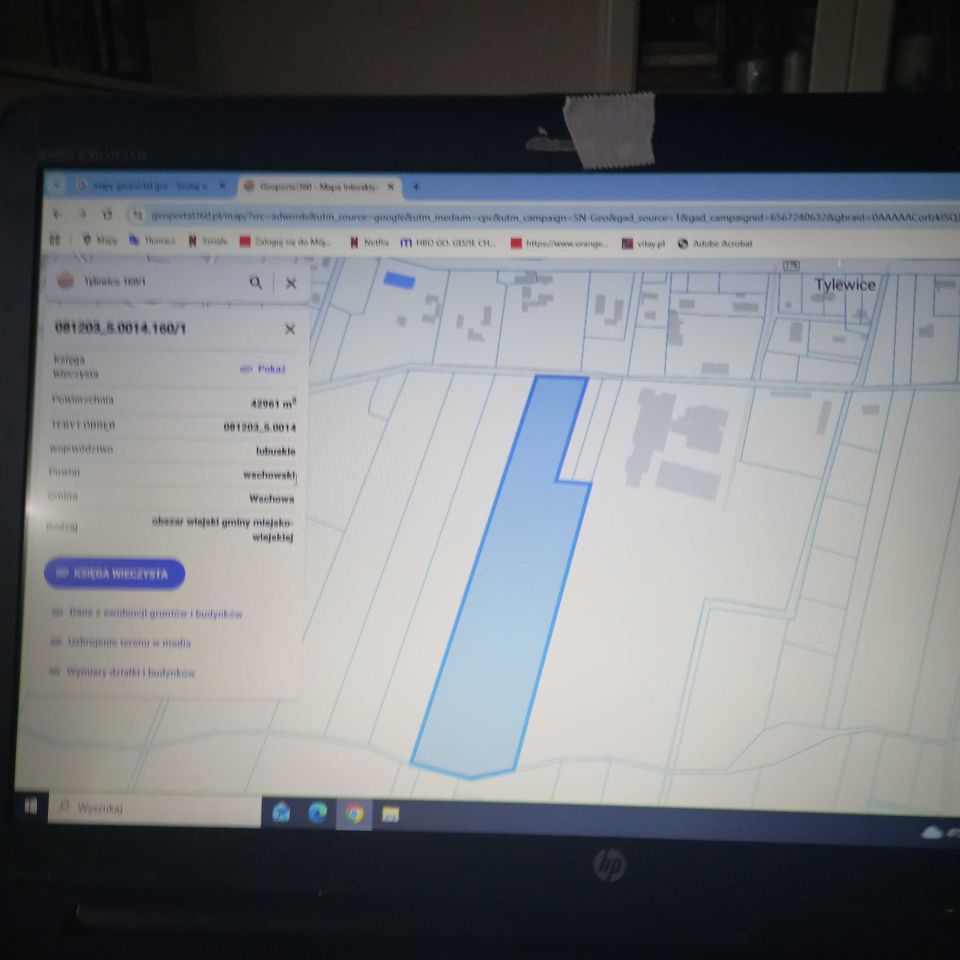
Task: Open File Explorer from the taskbar
Action: pyautogui.click(x=391, y=814)
